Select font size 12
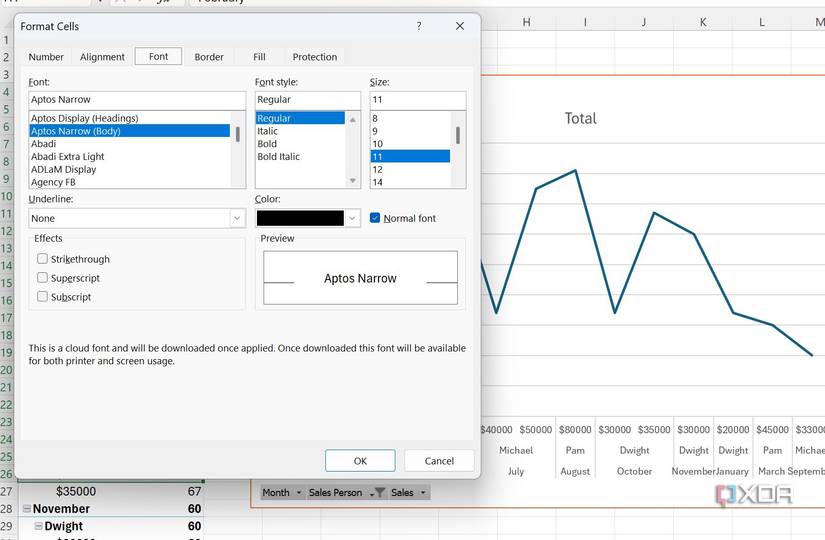 [410, 169]
